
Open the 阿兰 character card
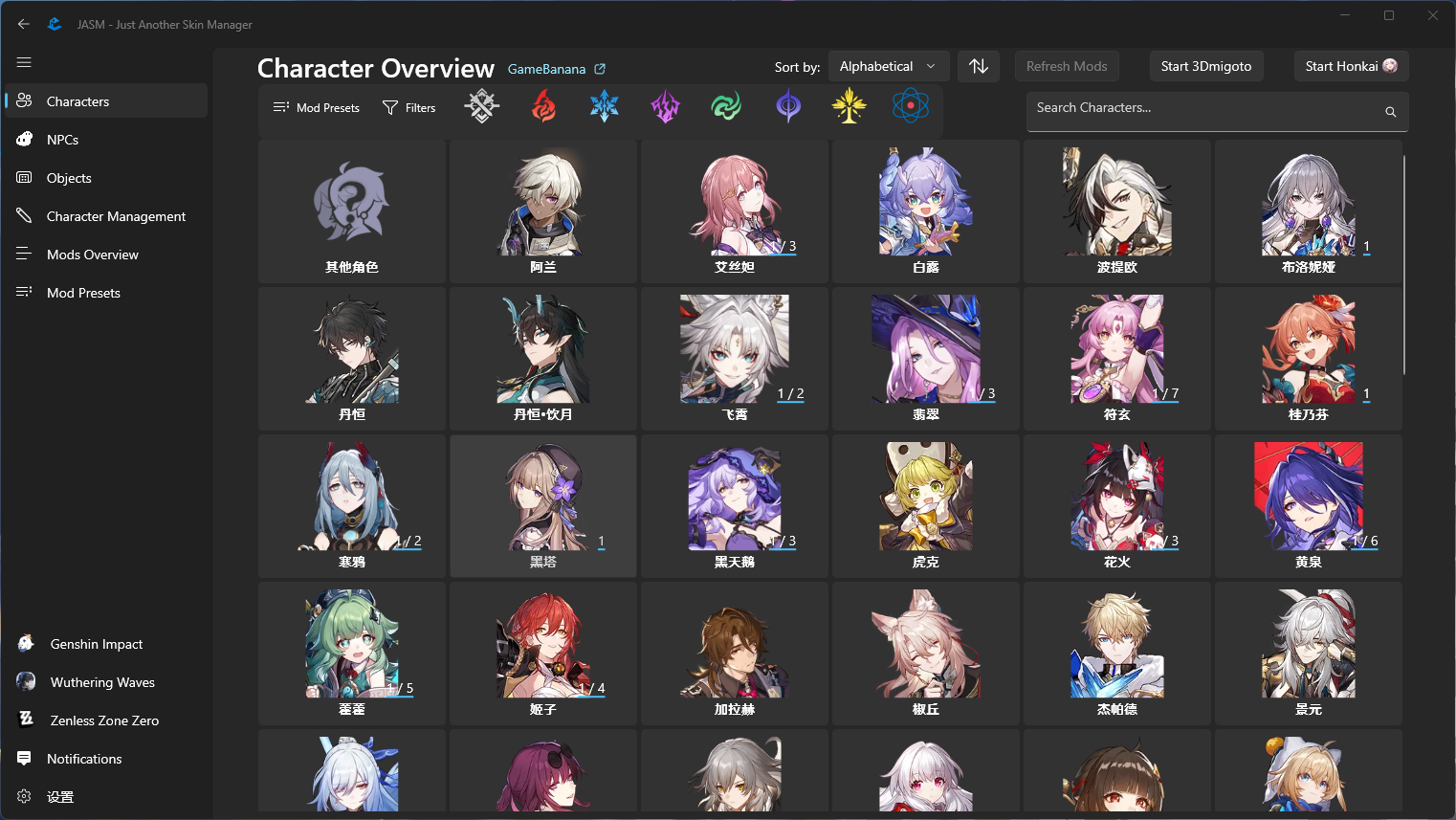tap(543, 211)
